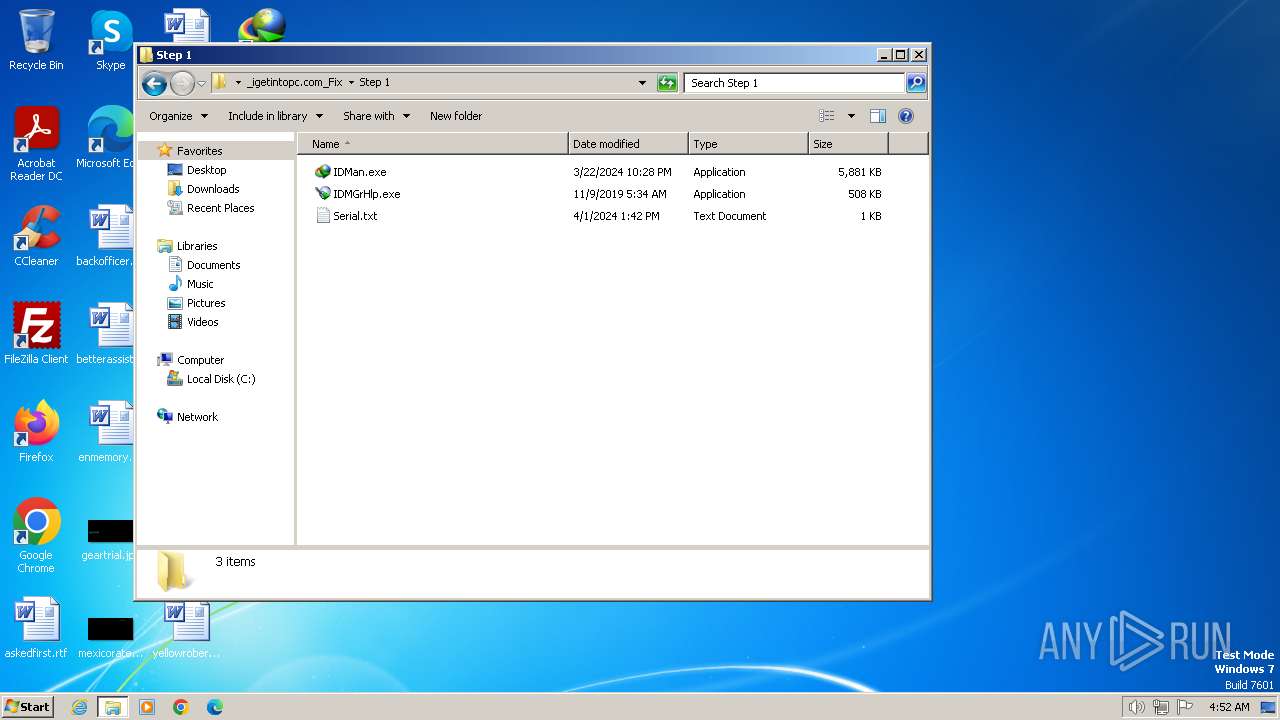Image resolution: width=1280 pixels, height=720 pixels.
Task: Click the Back navigation arrow
Action: [x=154, y=83]
